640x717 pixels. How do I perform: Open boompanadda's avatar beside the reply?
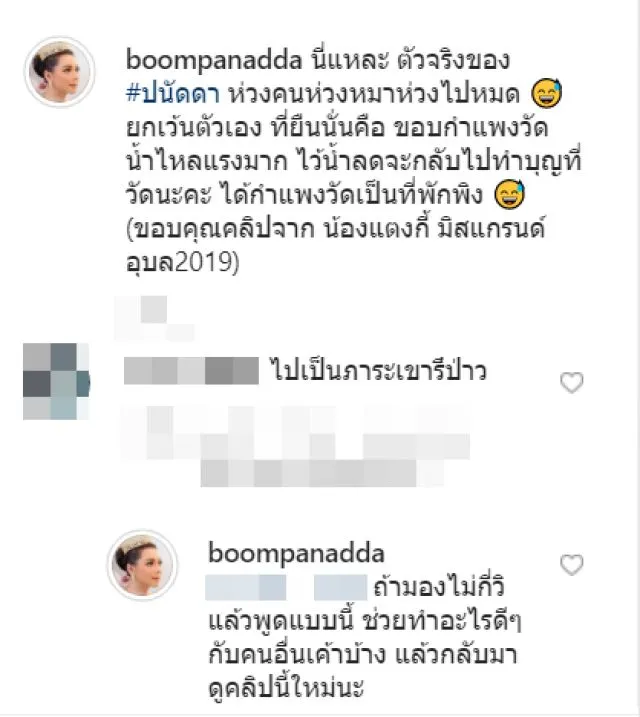142,565
